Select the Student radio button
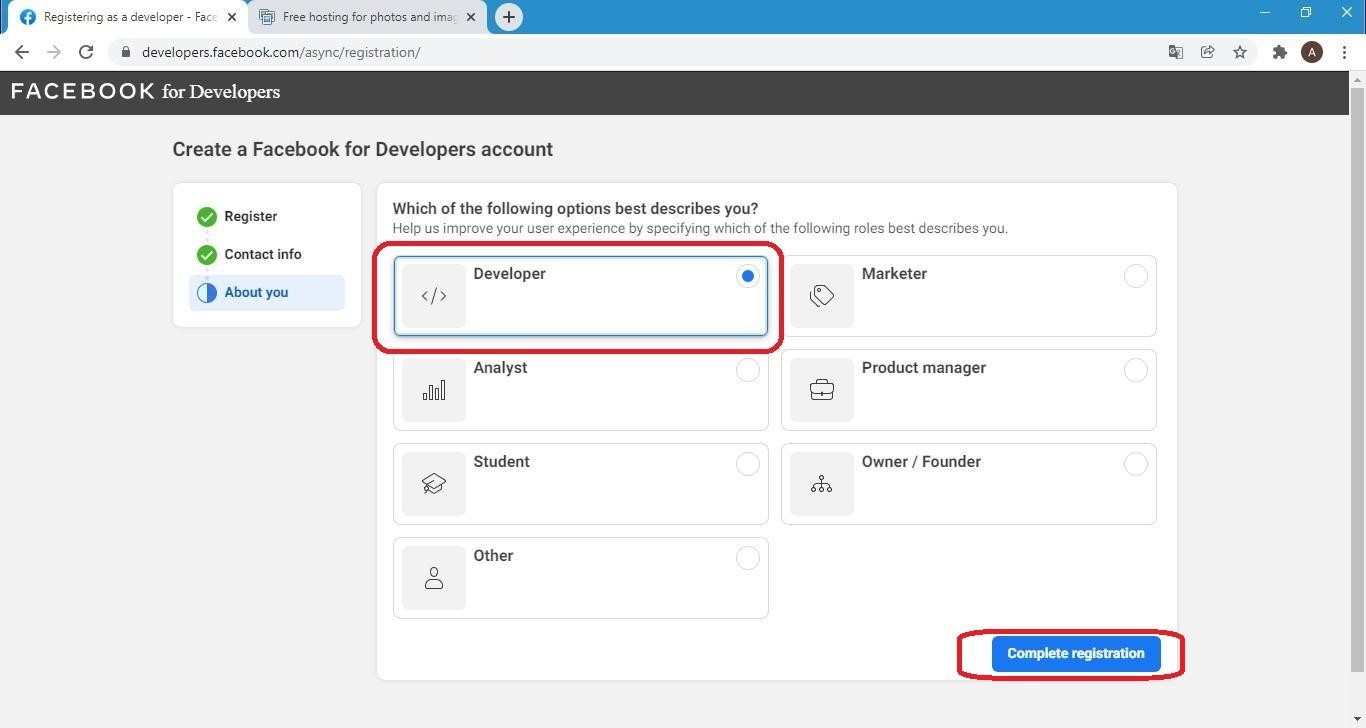Viewport: 1366px width, 728px height. coord(747,464)
